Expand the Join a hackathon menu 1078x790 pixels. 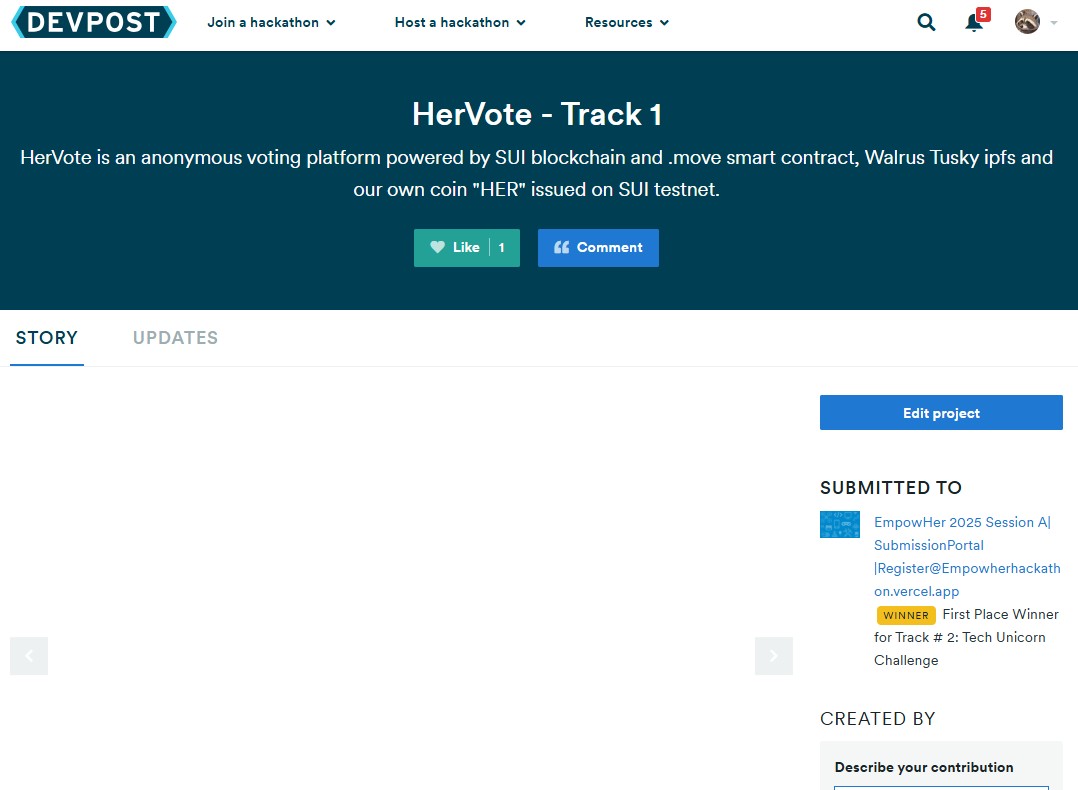point(271,23)
